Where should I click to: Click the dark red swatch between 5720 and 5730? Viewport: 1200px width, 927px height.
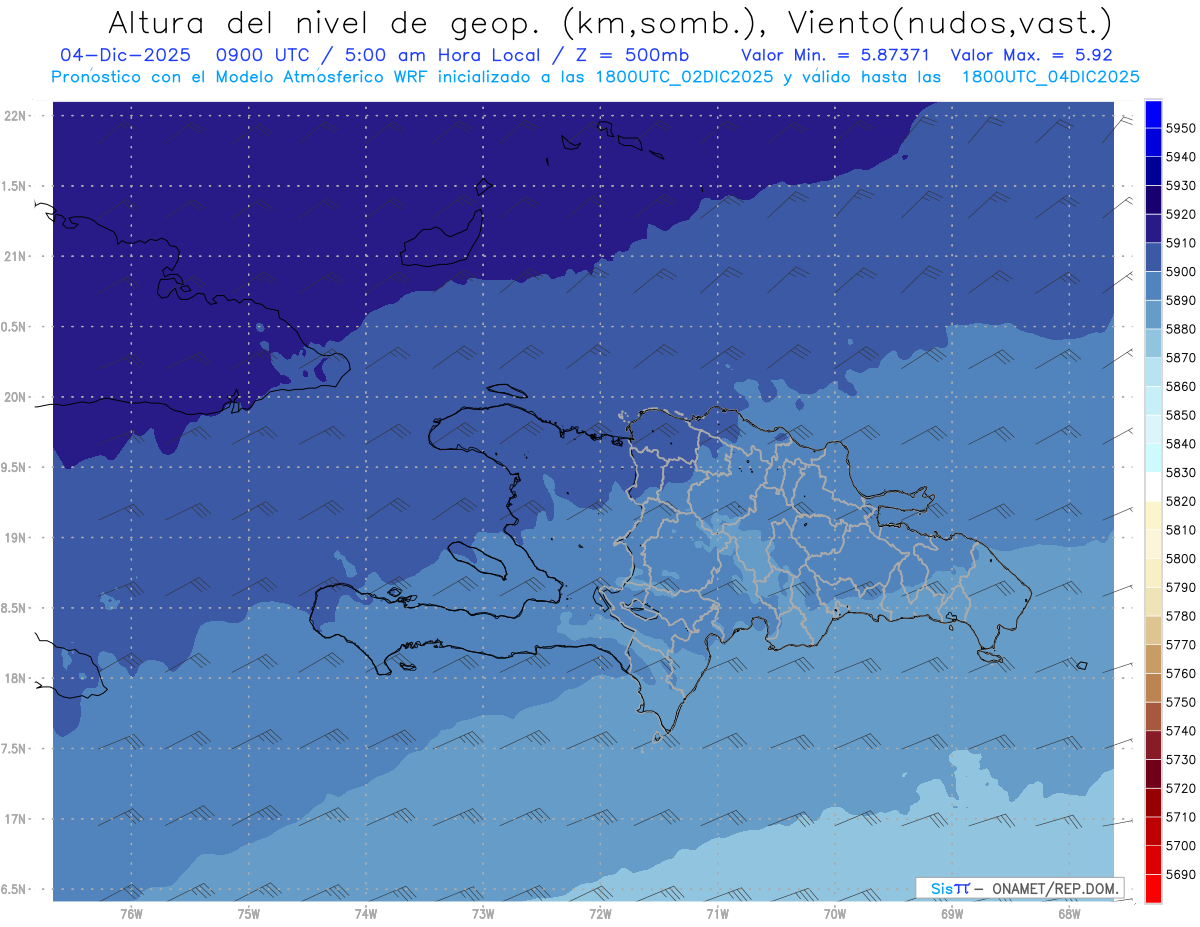(1153, 773)
